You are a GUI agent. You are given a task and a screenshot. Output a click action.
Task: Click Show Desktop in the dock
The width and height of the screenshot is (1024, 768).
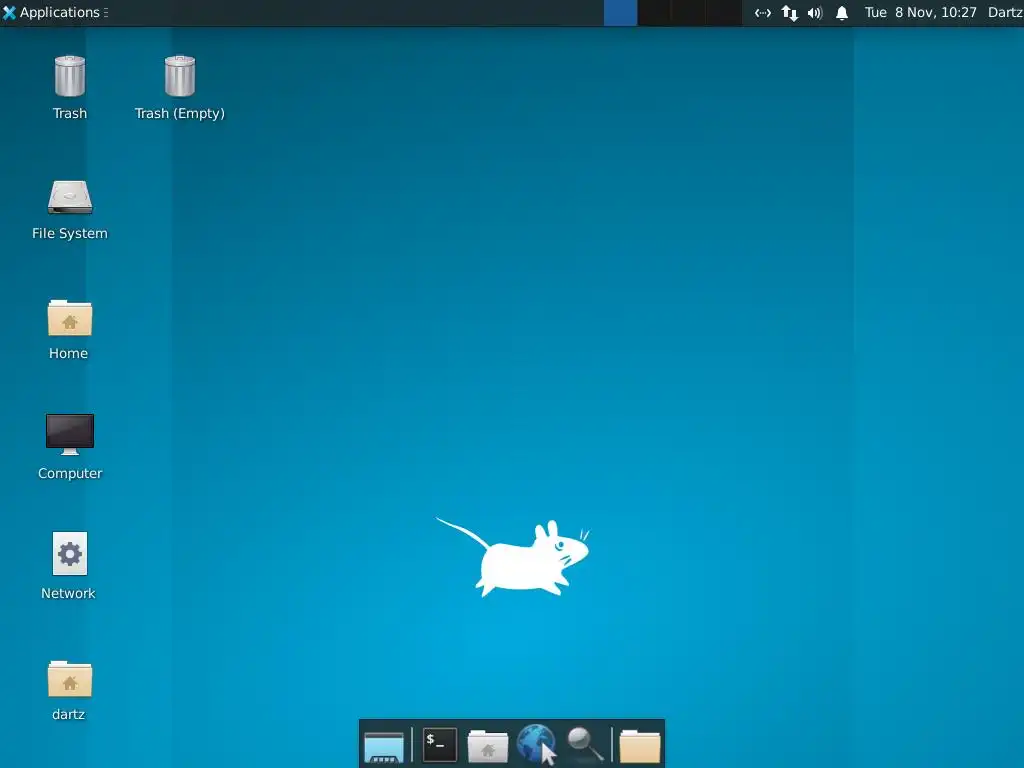pyautogui.click(x=384, y=746)
